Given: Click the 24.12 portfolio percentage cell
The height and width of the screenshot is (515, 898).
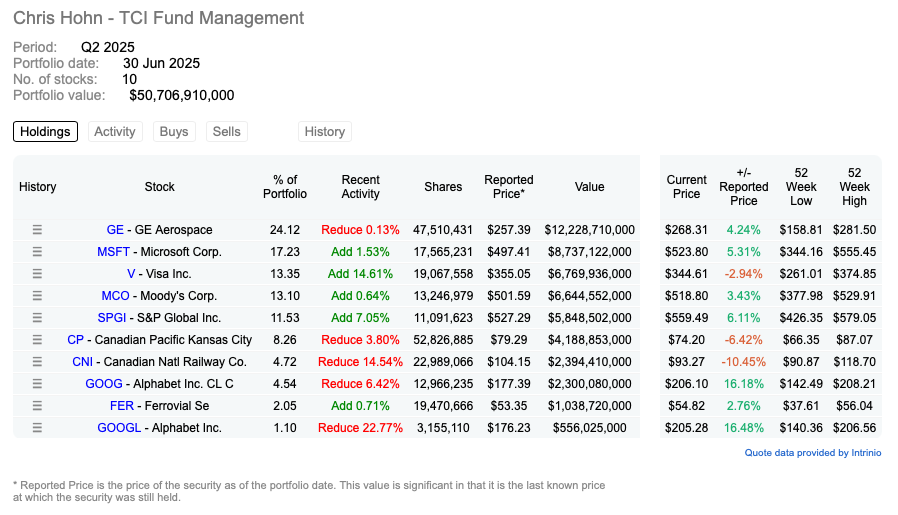Looking at the screenshot, I should click(285, 230).
